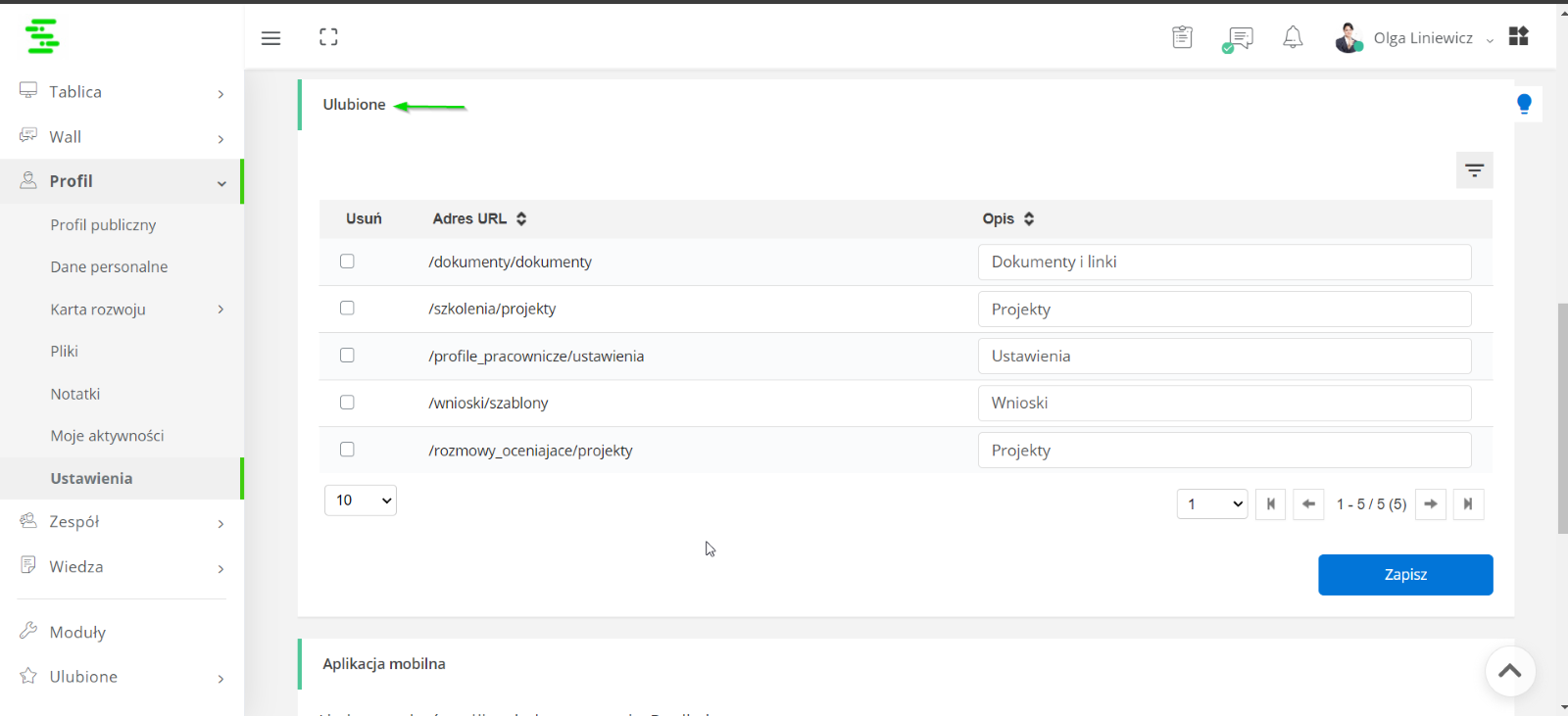Viewport: 1568px width, 716px height.
Task: Open the notifications bell
Action: tap(1293, 37)
